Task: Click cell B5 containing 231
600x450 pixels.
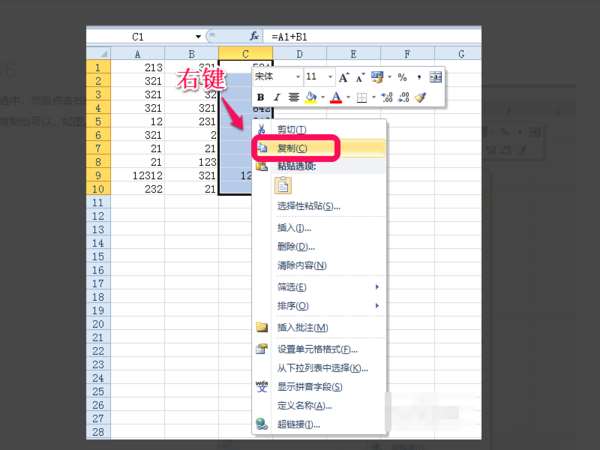Action: 192,122
